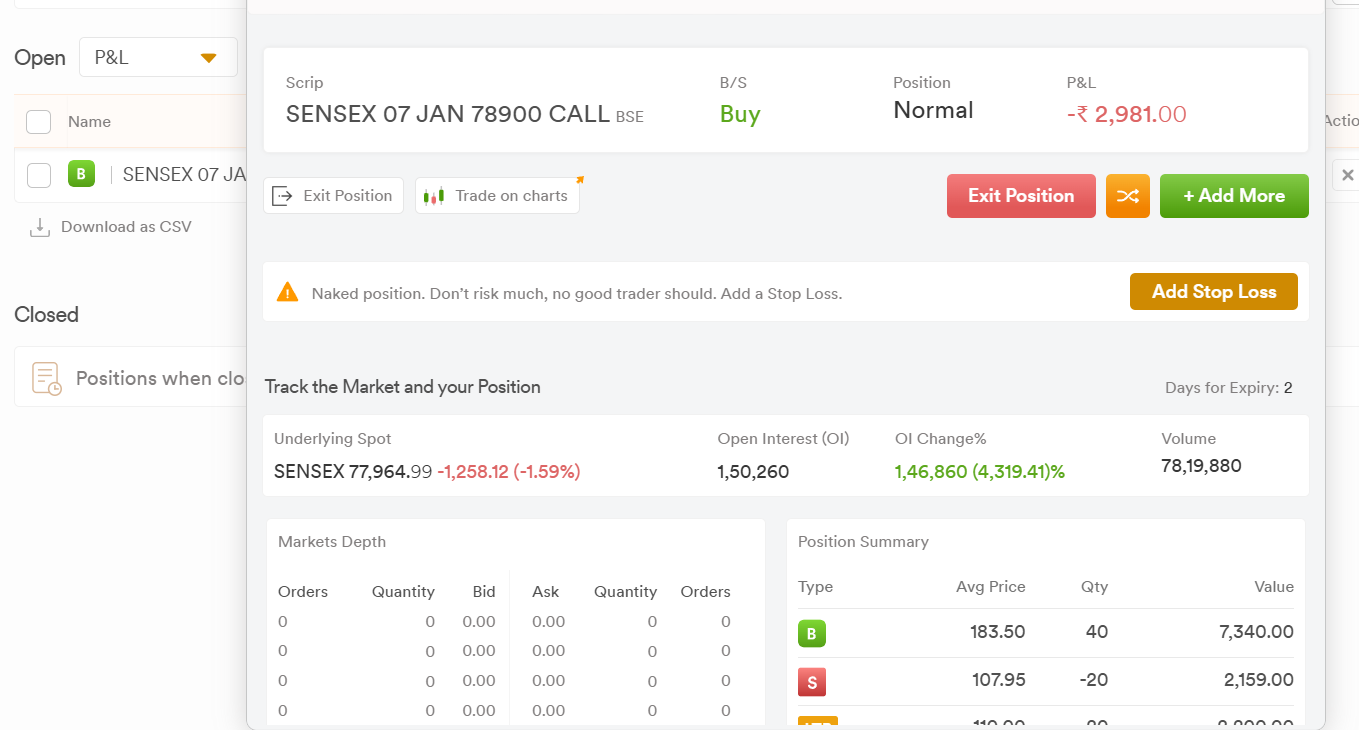1359x730 pixels.
Task: Click the X icon in the Action column
Action: 1347,175
